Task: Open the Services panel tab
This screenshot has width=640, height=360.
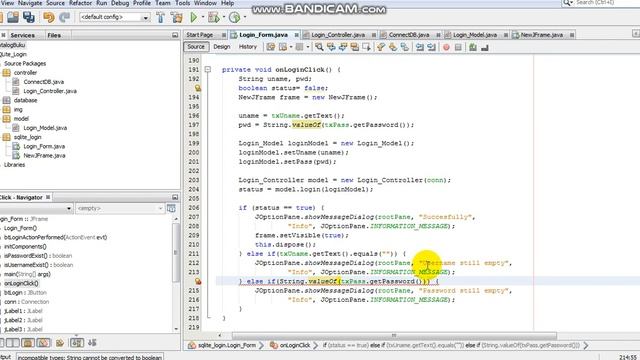Action: [22, 36]
